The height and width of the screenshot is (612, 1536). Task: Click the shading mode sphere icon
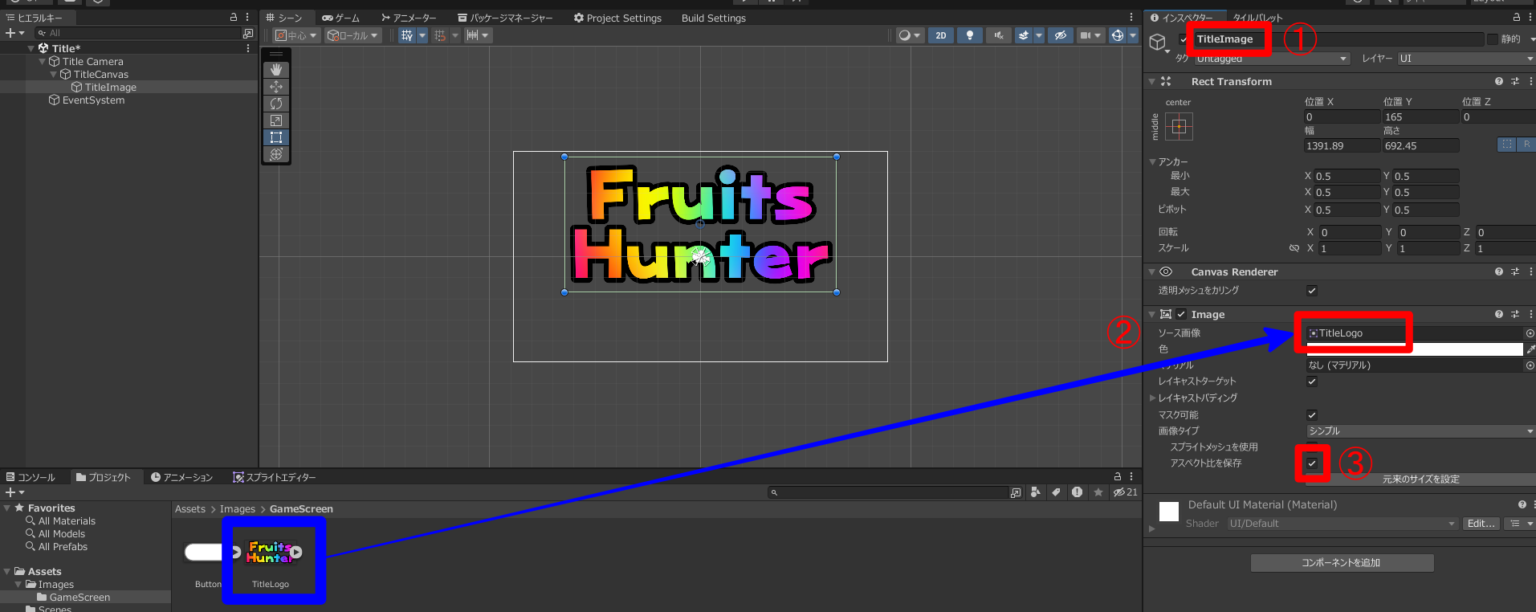point(905,35)
